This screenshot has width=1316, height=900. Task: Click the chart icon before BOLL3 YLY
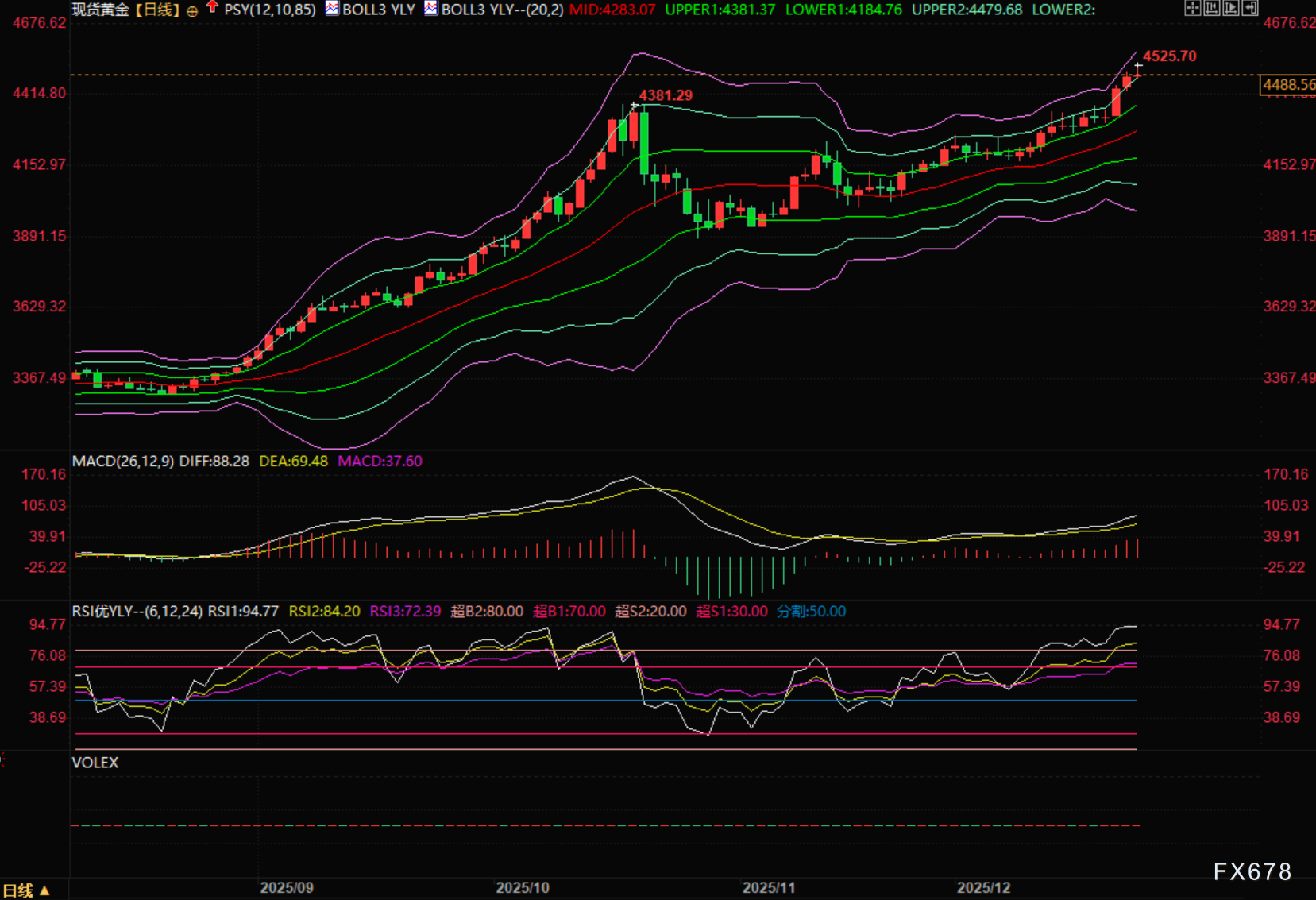click(332, 9)
